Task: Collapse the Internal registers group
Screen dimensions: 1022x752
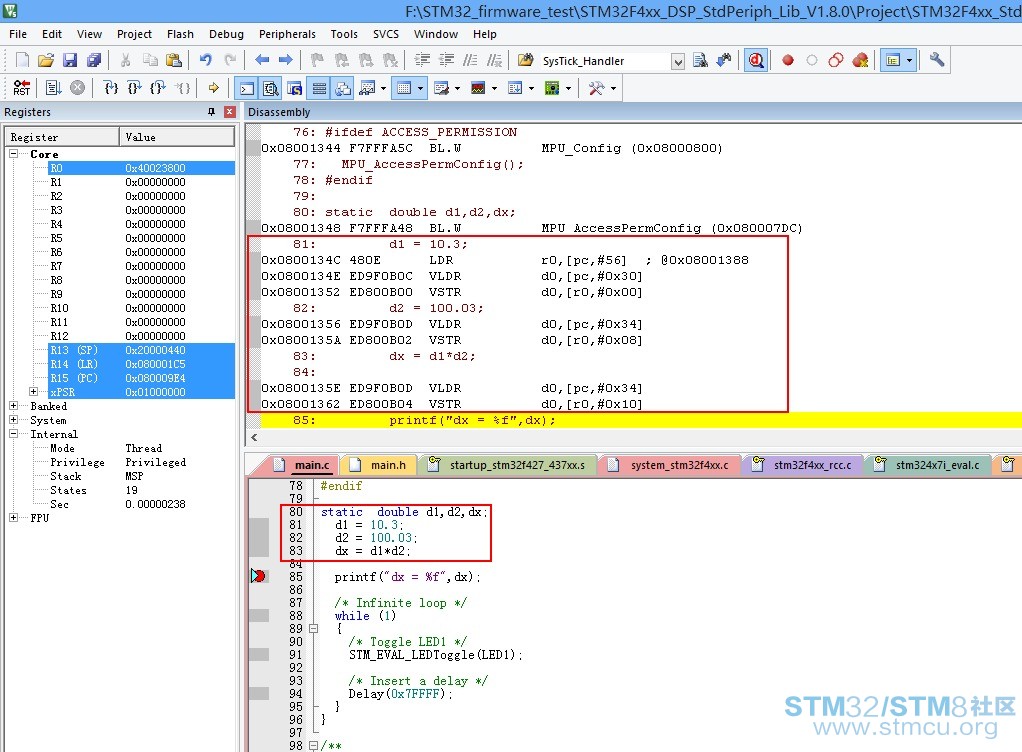Action: click(14, 434)
